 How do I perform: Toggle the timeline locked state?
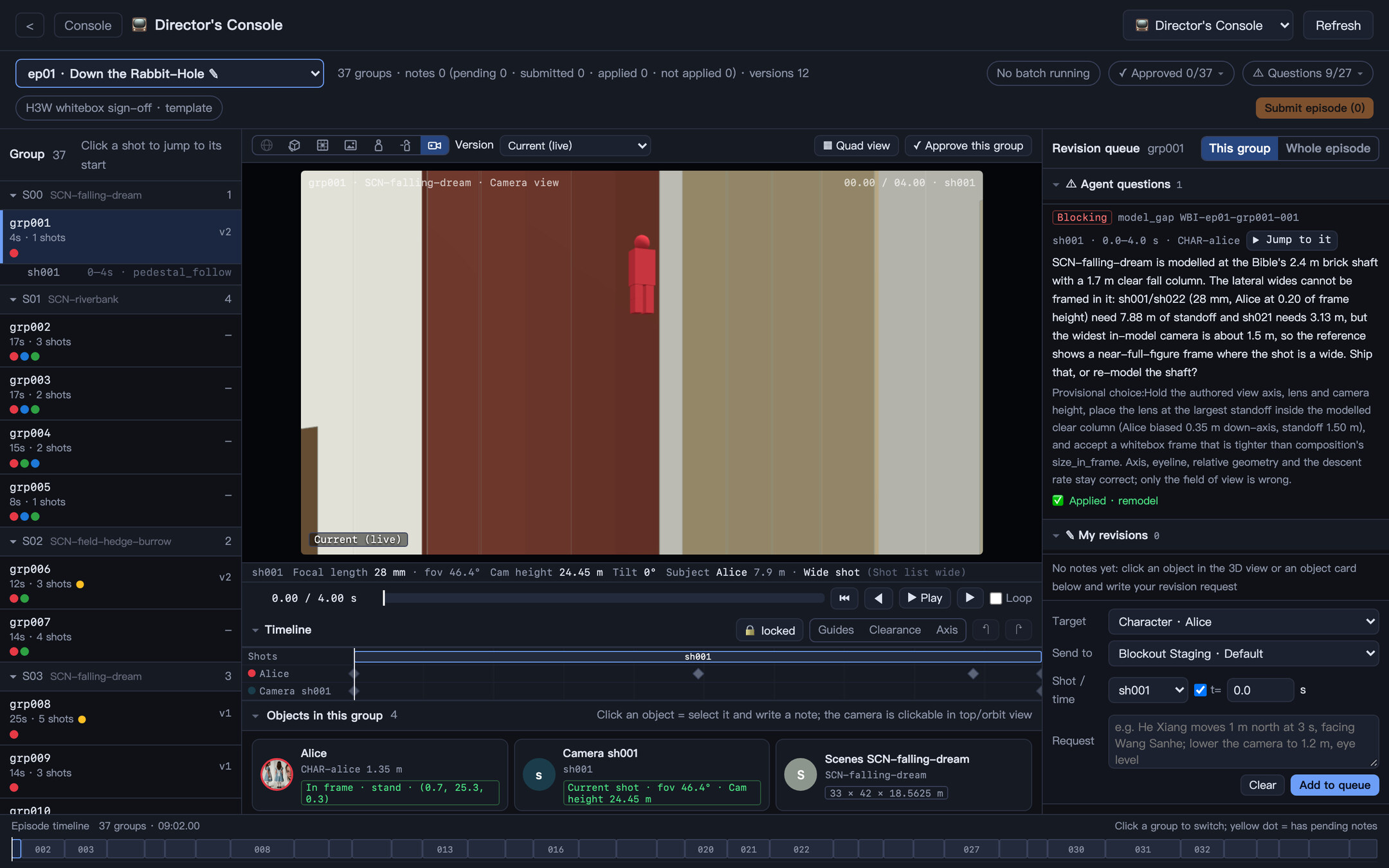pos(770,630)
